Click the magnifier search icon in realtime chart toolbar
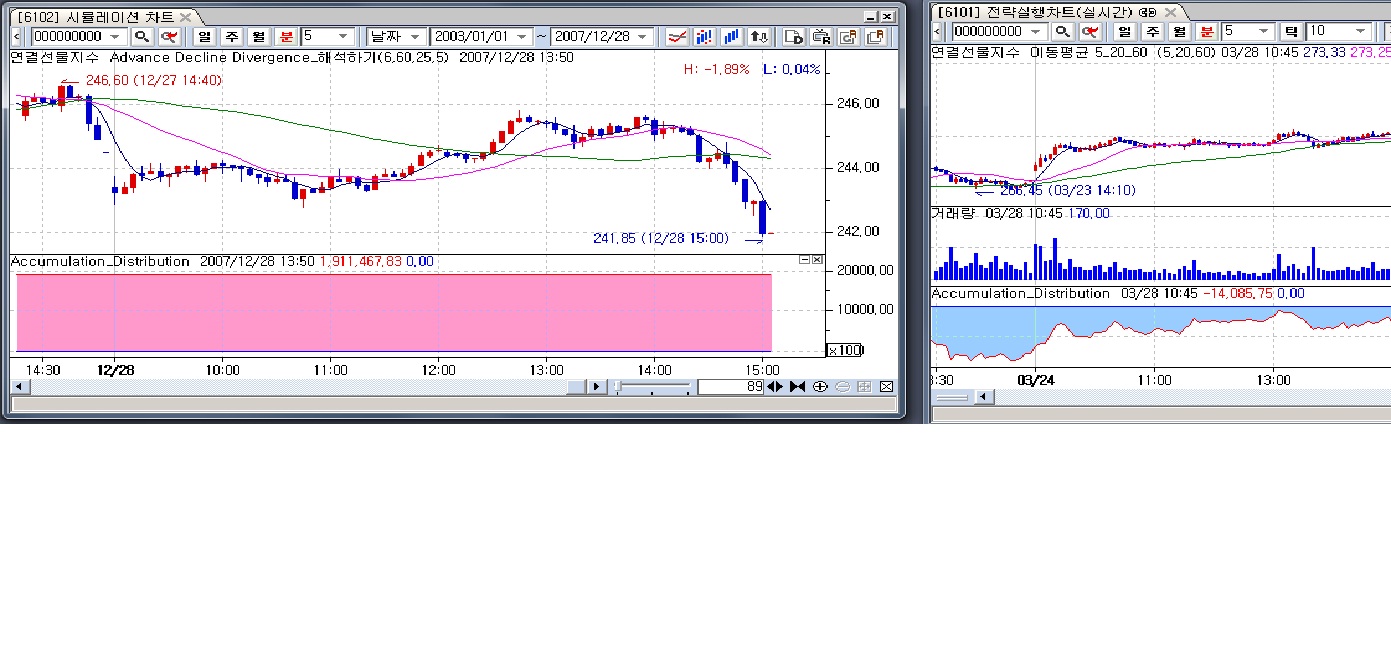The width and height of the screenshot is (1391, 648). pos(1064,32)
